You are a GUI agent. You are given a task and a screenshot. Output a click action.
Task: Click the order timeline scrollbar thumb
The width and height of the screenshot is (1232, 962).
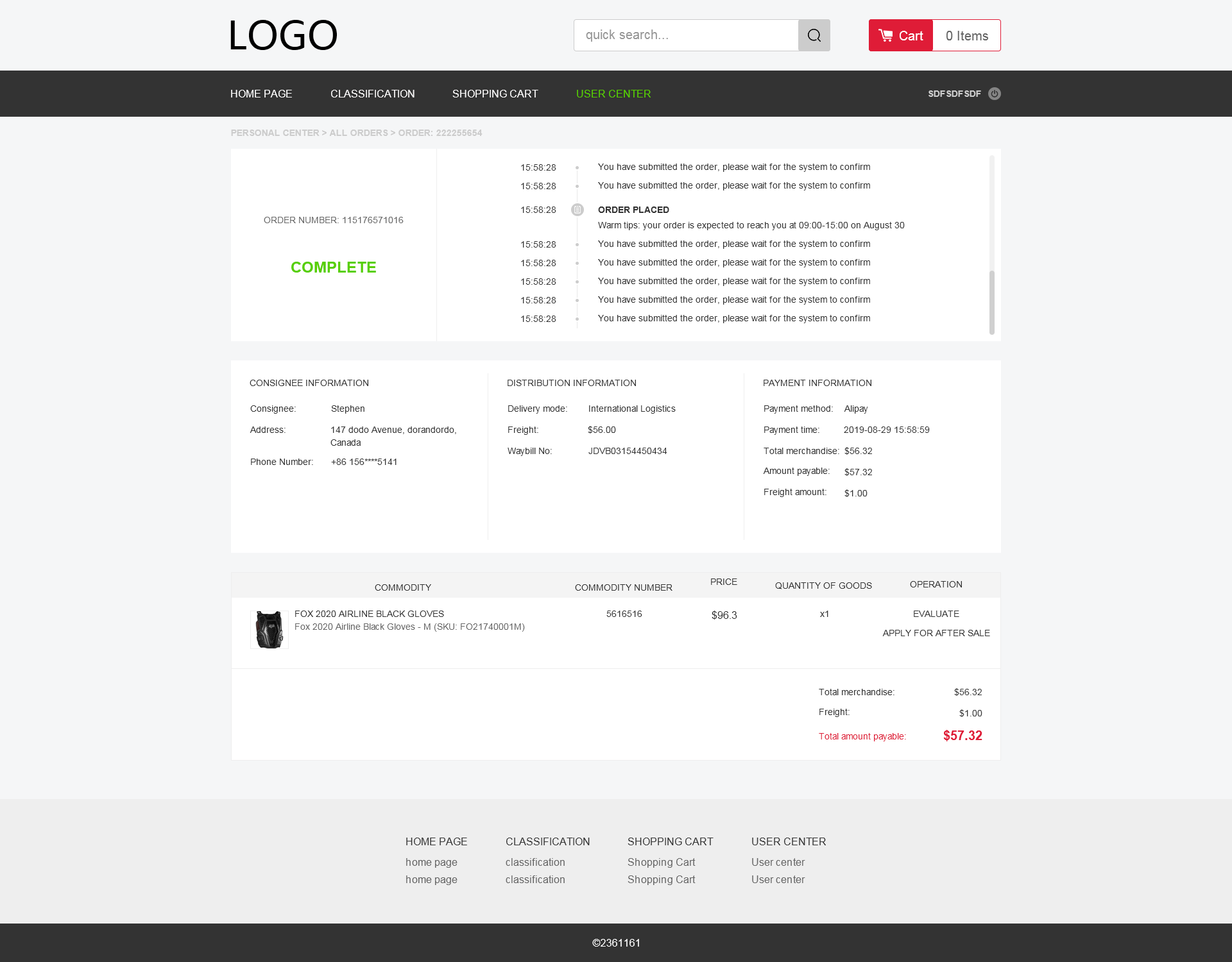(991, 301)
